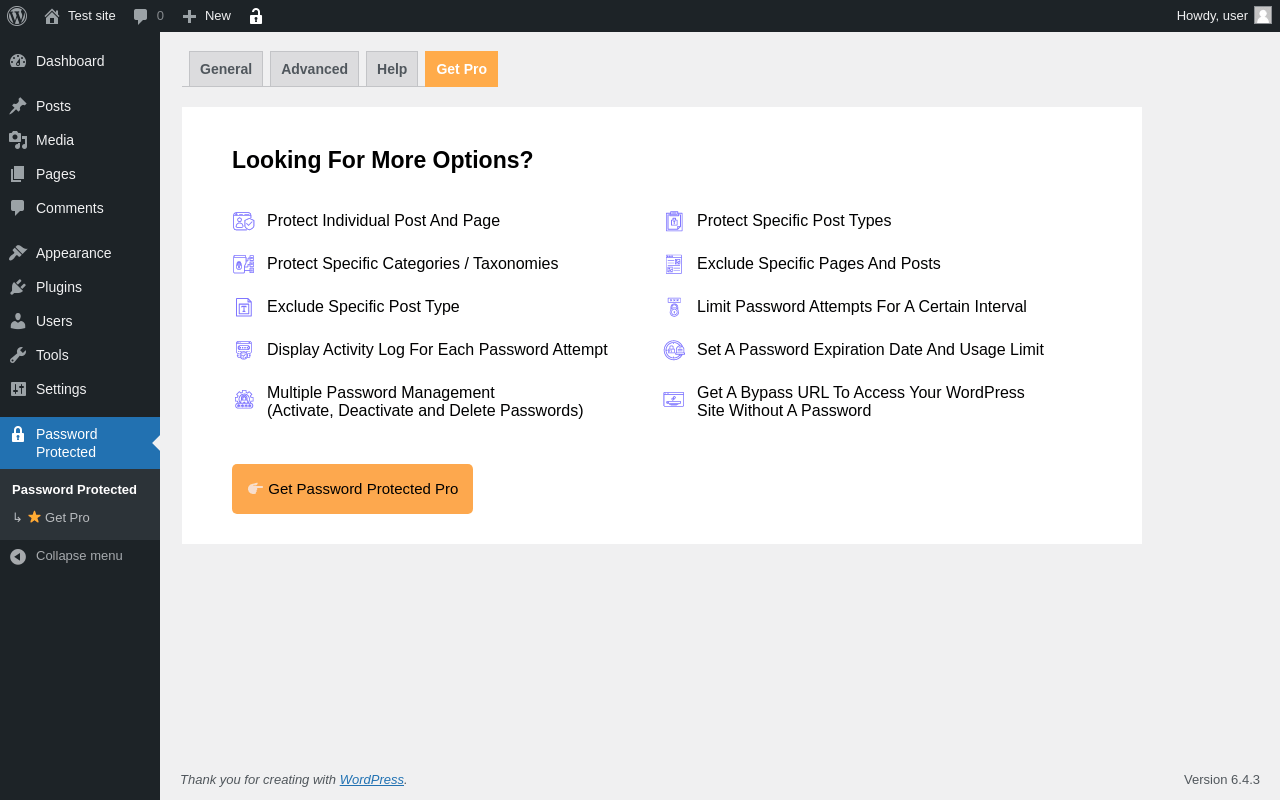
Task: Click the user avatar icon
Action: (x=1263, y=15)
